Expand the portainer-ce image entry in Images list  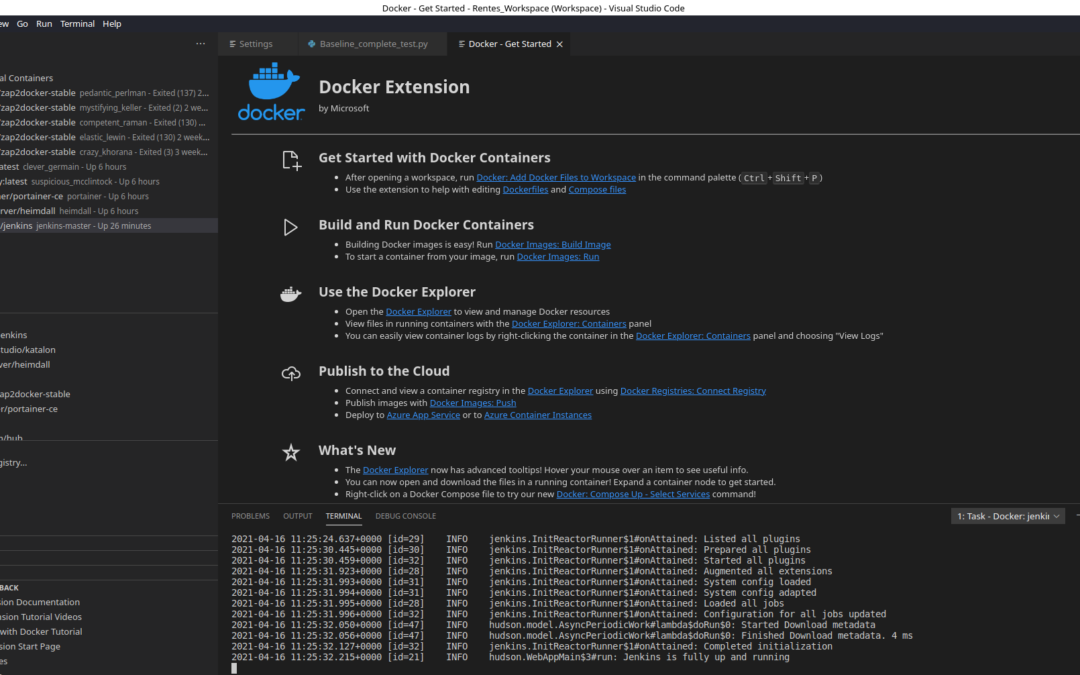click(109, 409)
